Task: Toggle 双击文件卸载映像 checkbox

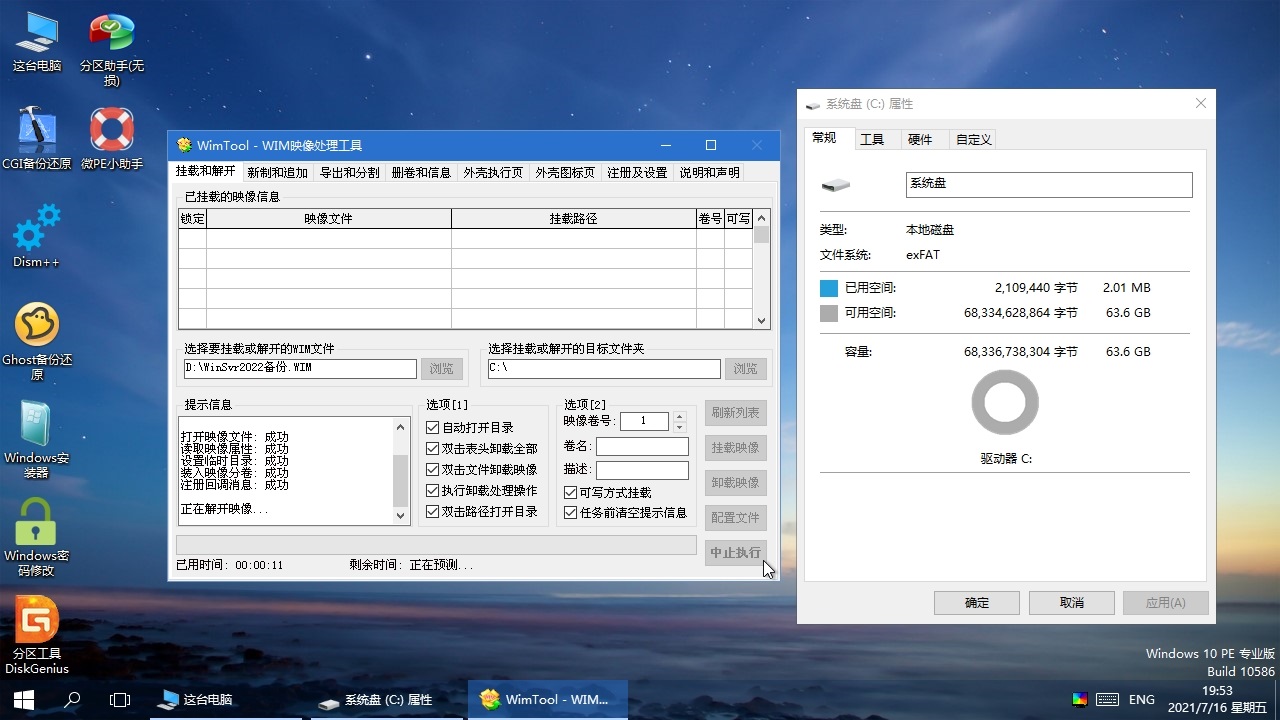Action: [x=433, y=470]
